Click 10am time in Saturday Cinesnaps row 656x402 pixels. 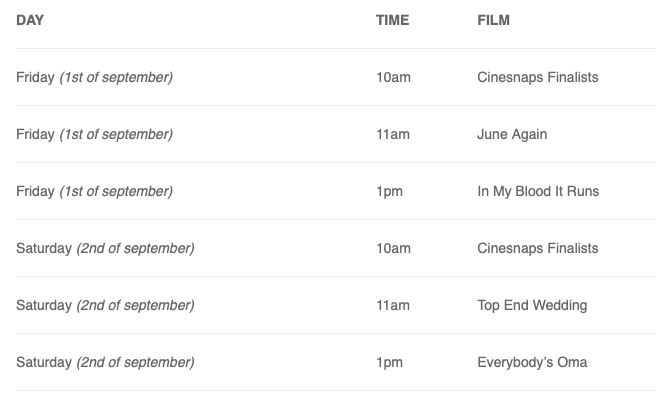point(393,248)
